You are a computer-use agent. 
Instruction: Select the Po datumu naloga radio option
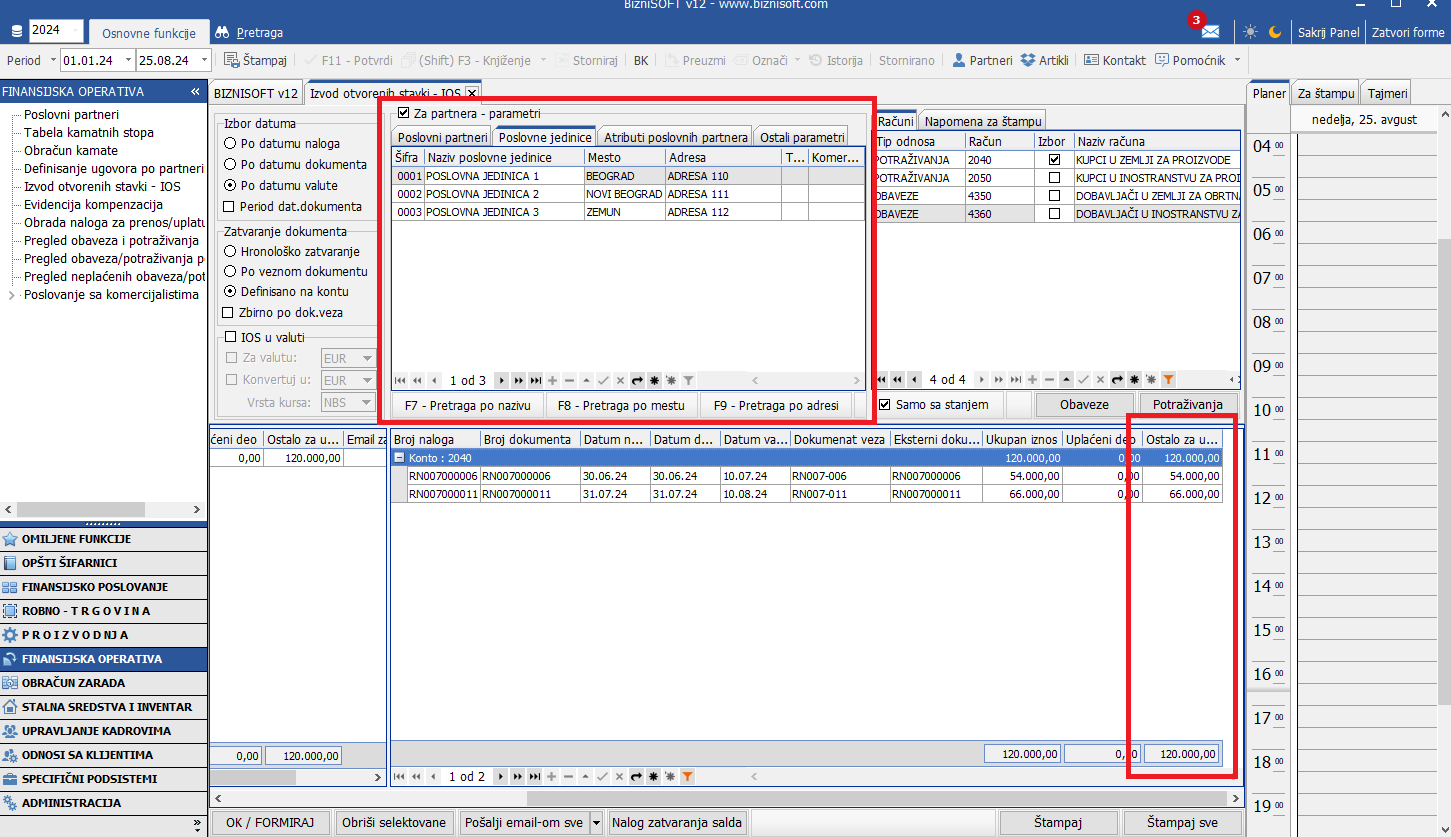pos(230,144)
